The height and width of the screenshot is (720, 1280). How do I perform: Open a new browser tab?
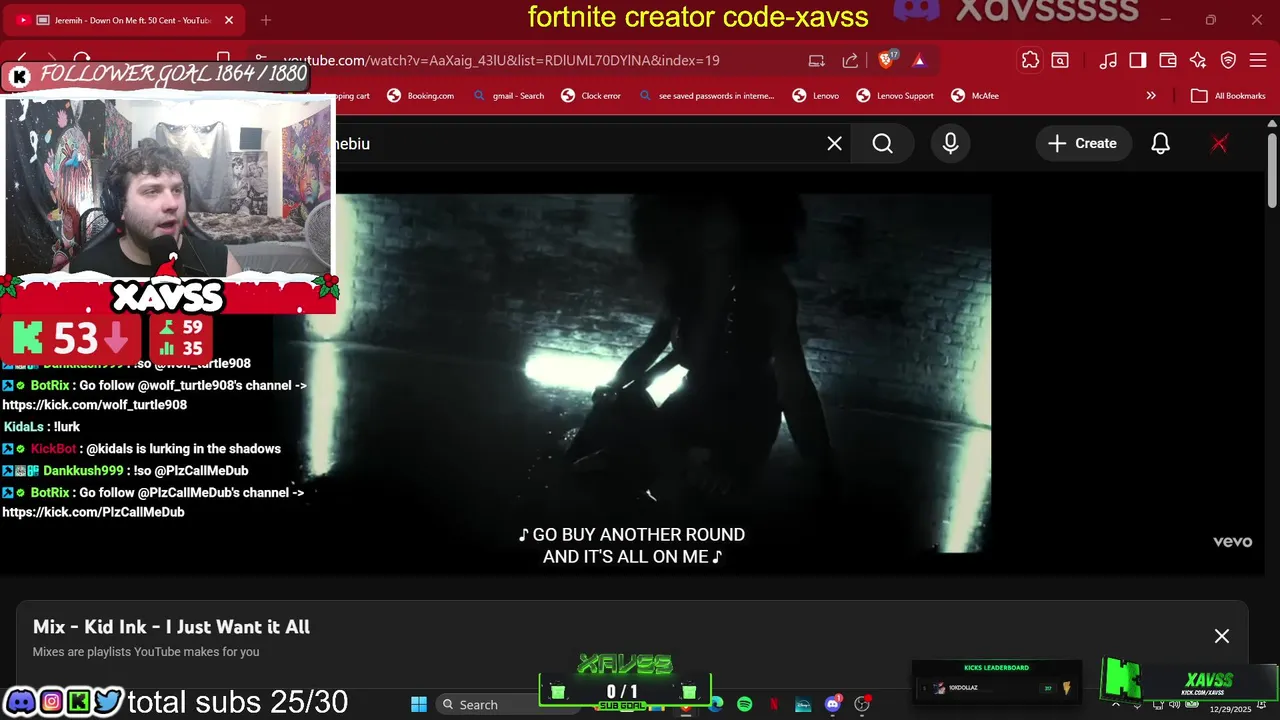click(x=266, y=20)
